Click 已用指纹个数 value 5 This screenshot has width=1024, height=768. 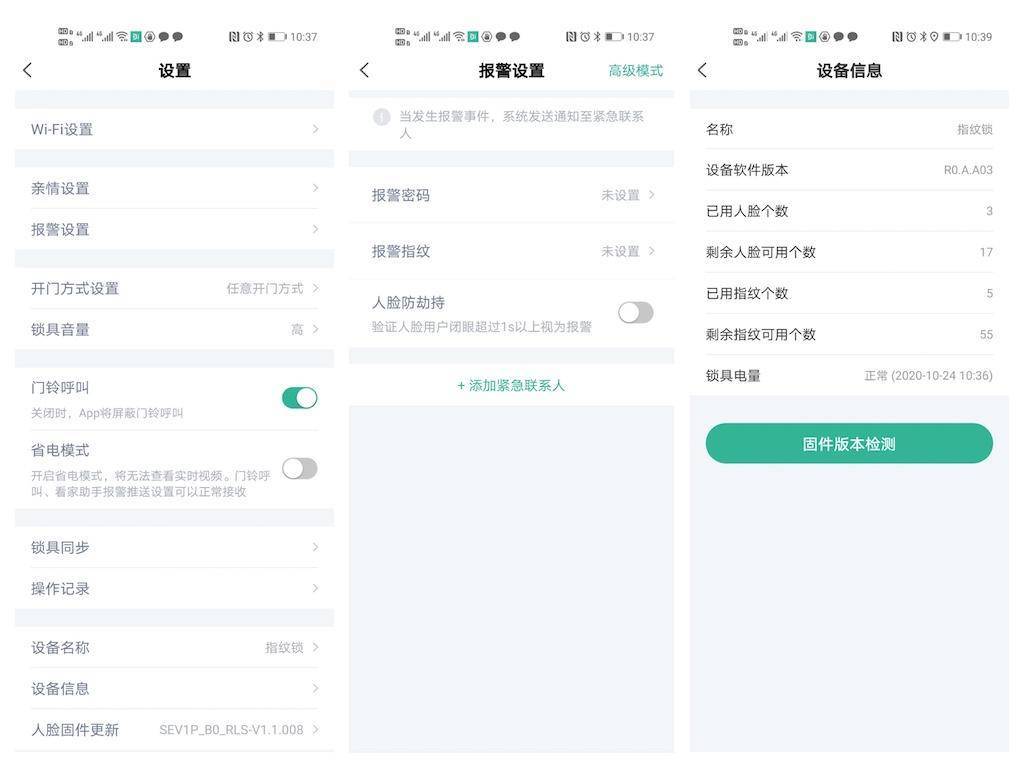pos(989,293)
